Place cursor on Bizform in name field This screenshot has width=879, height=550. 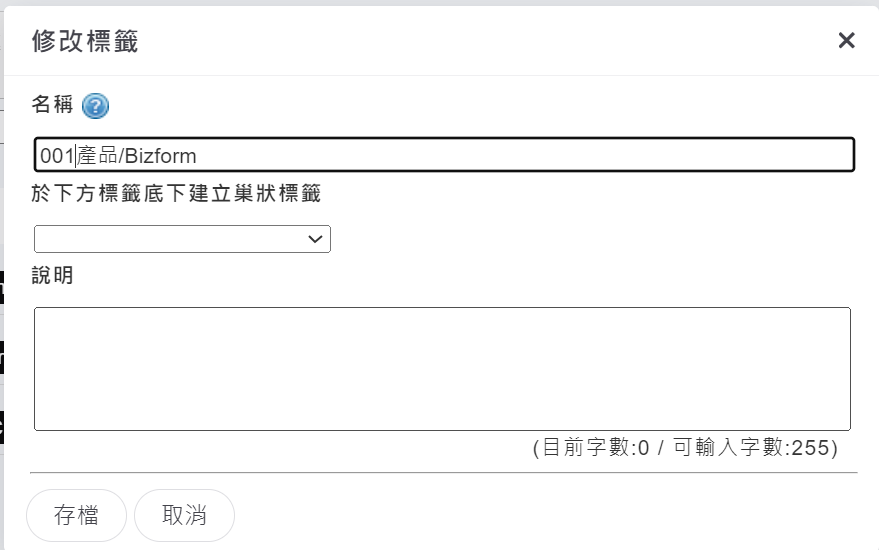tap(161, 156)
